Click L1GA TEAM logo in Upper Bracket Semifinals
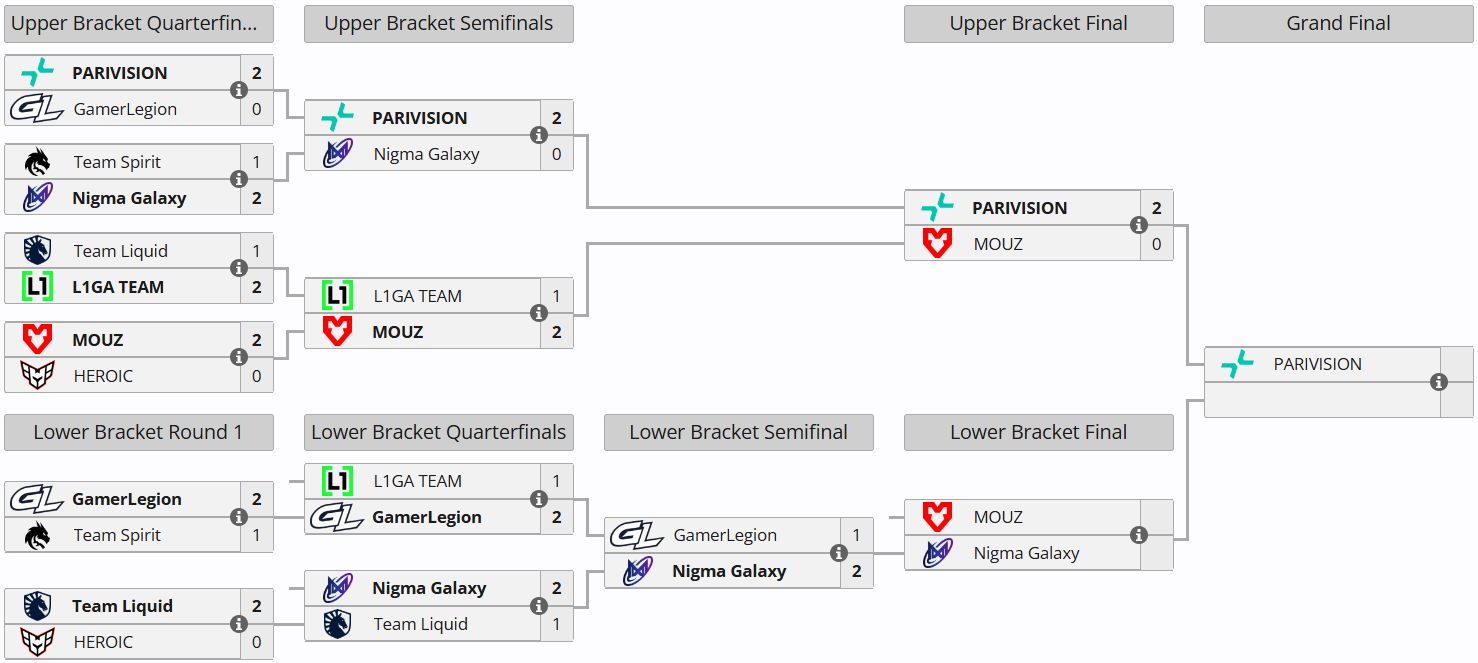Screen dimensions: 1478x663 [x=337, y=296]
